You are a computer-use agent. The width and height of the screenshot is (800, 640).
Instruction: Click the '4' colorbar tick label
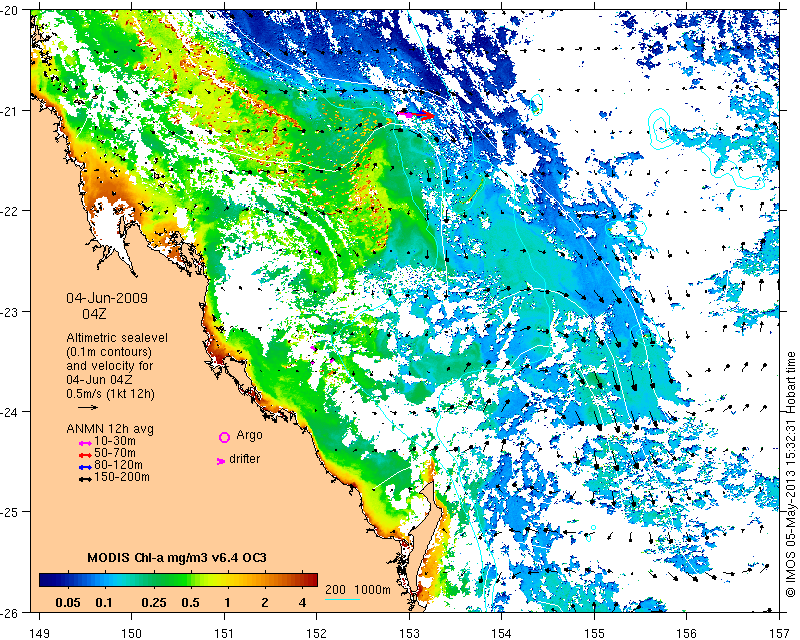[303, 603]
